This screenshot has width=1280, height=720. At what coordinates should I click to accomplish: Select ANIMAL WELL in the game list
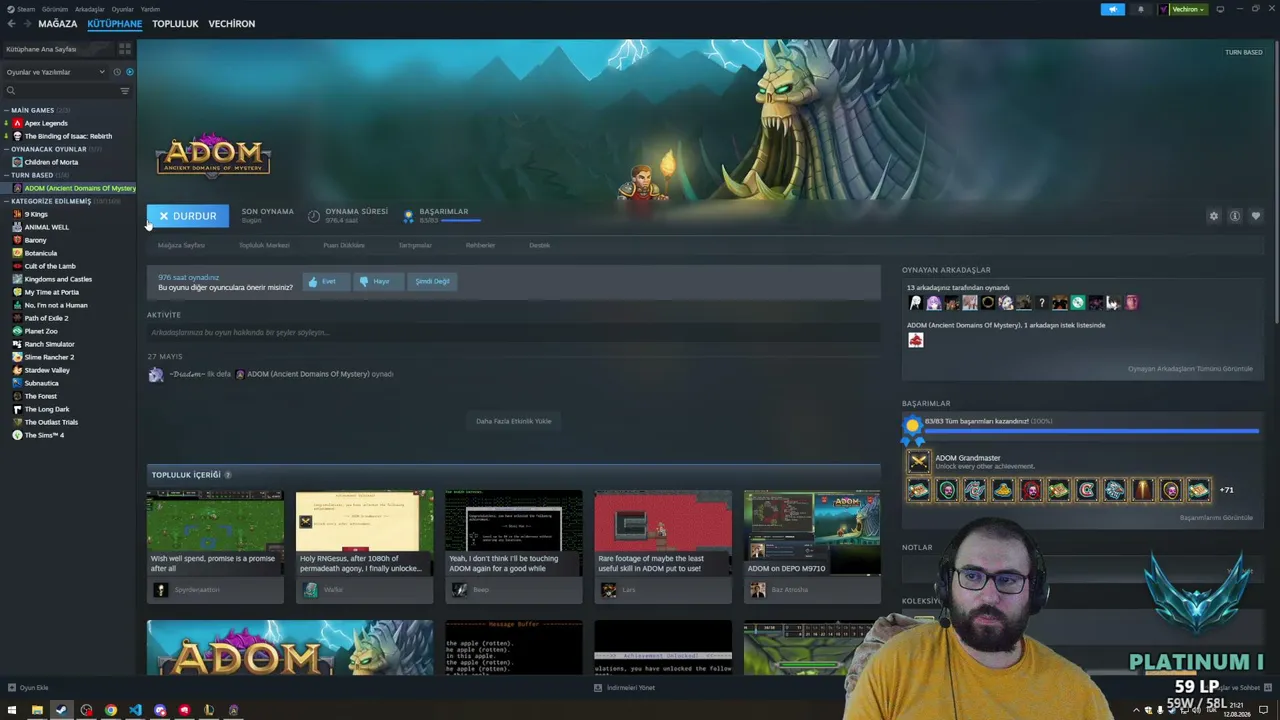[47, 227]
